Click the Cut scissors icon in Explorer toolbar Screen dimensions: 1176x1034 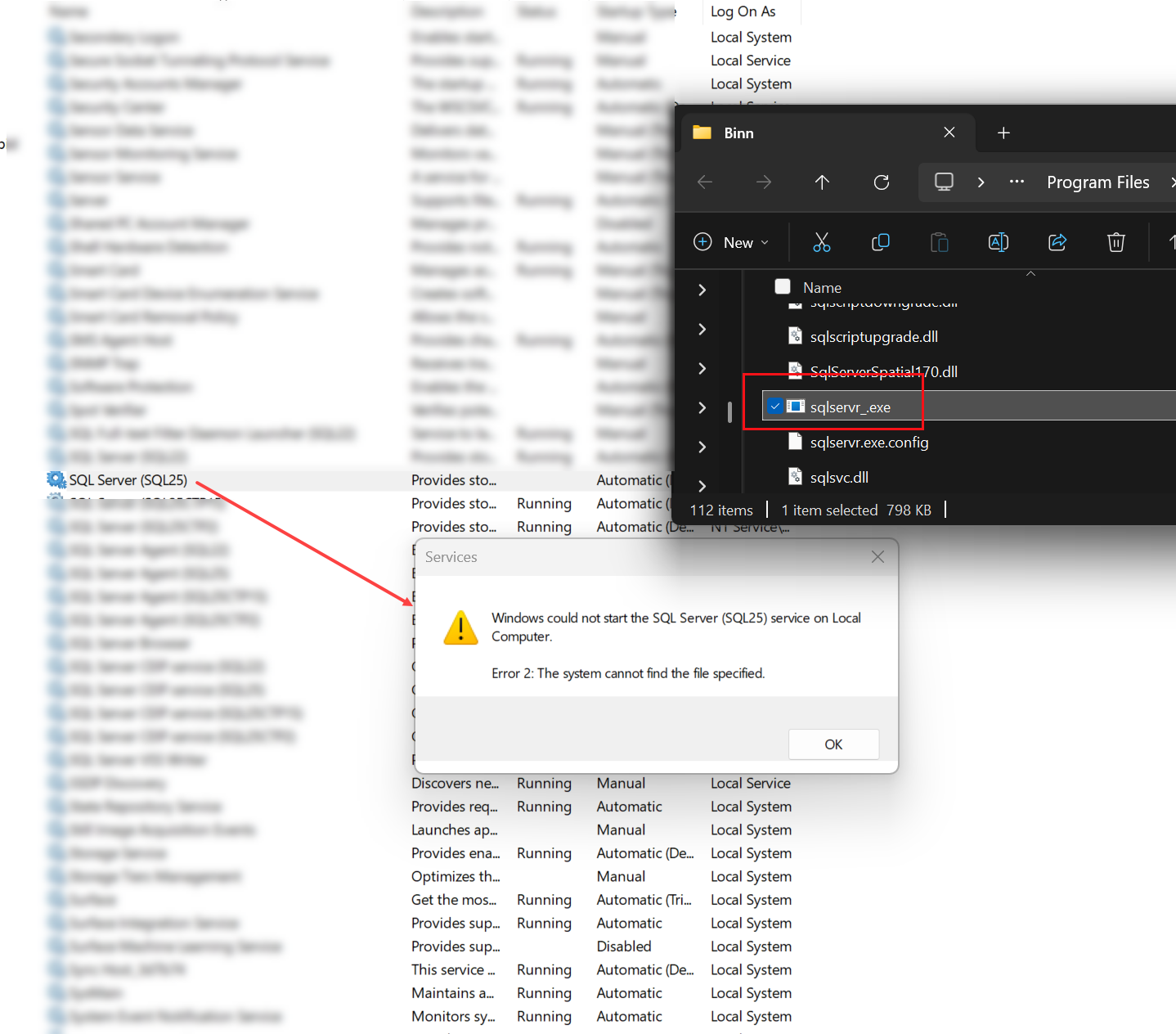[822, 242]
